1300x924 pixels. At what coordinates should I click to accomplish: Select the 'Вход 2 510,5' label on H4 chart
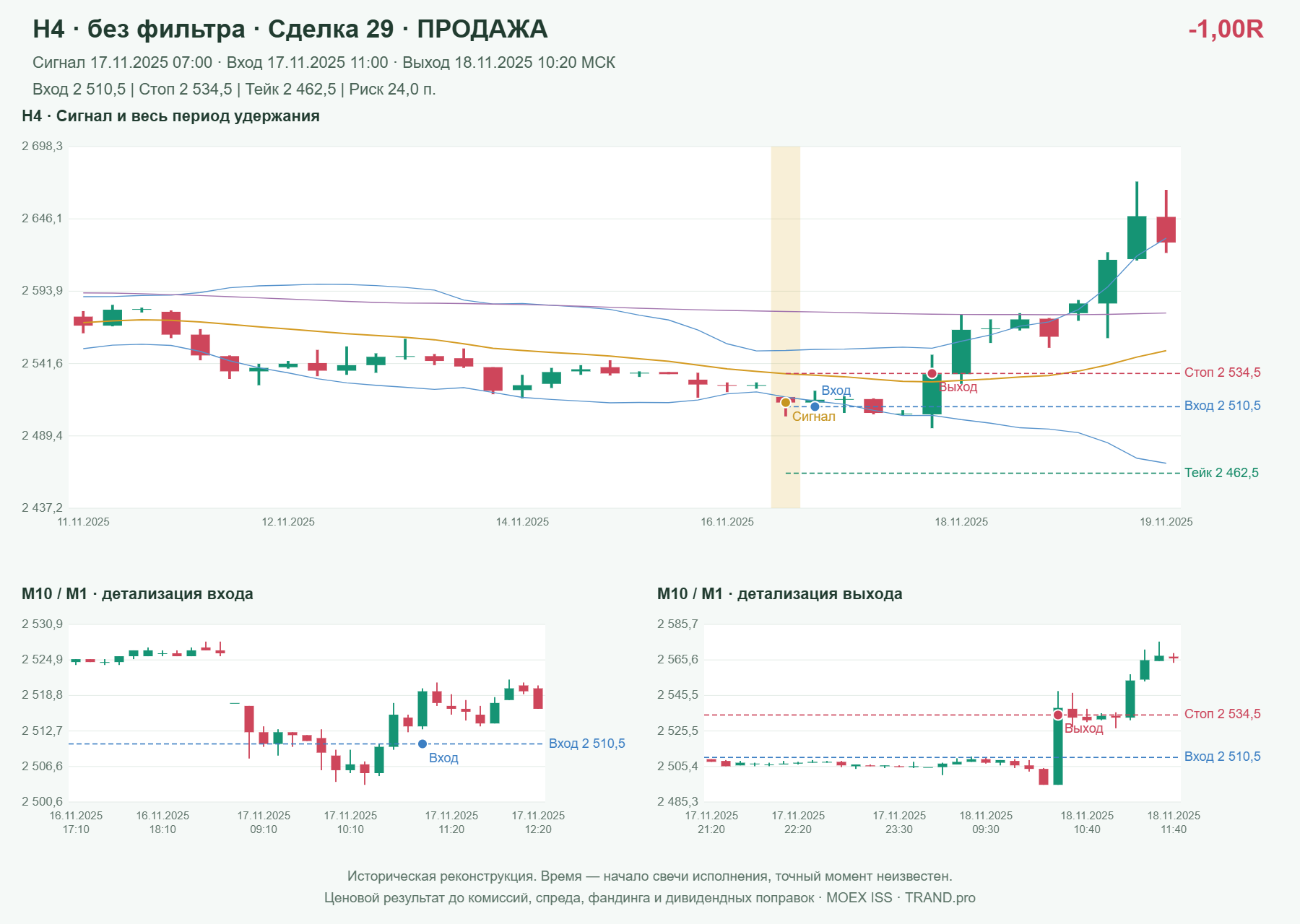coord(1222,406)
